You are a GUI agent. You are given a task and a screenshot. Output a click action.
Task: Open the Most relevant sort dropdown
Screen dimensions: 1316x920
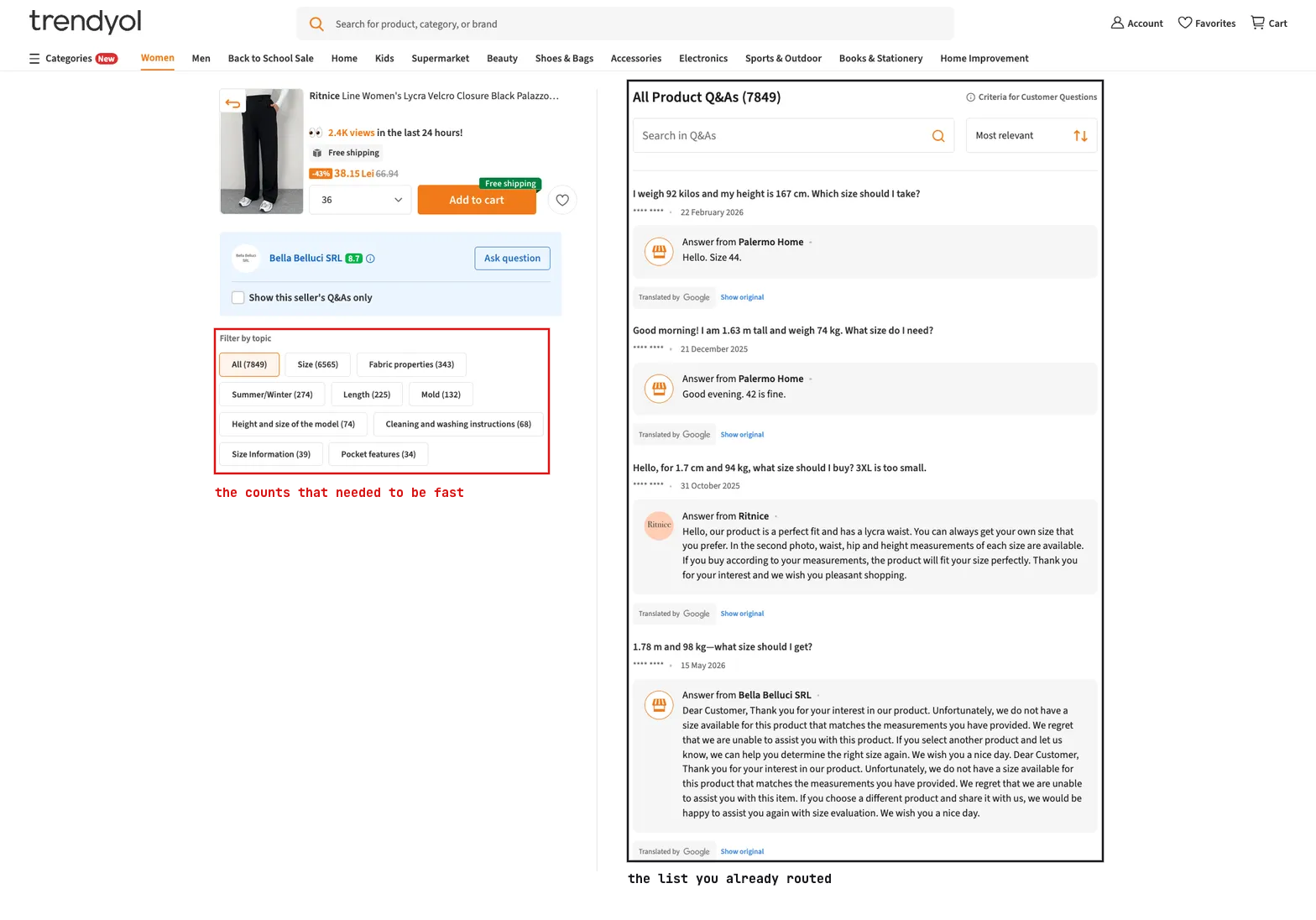[x=1031, y=136]
